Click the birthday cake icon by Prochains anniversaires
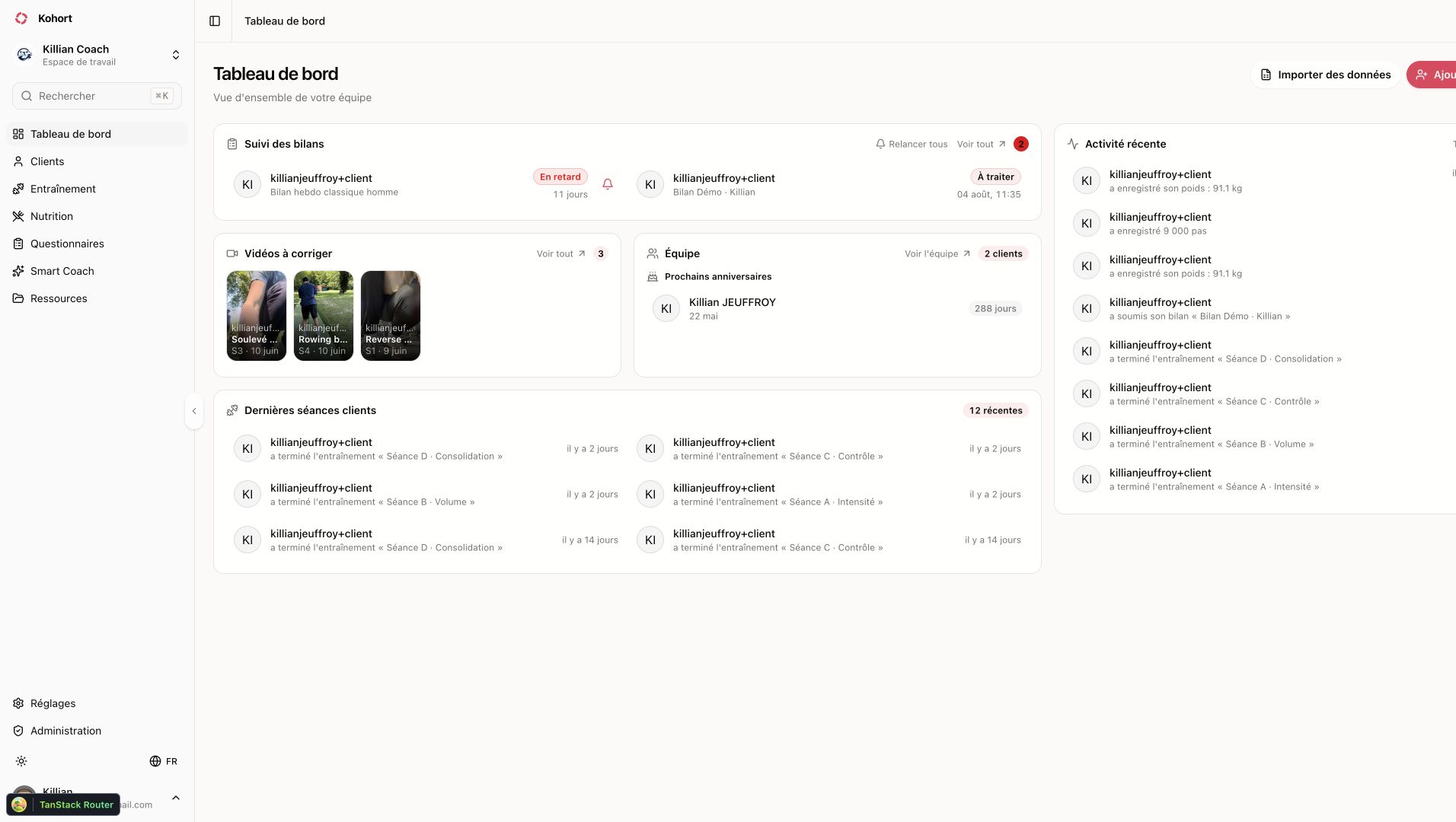Screen dimensions: 1456x822 pyautogui.click(x=653, y=276)
